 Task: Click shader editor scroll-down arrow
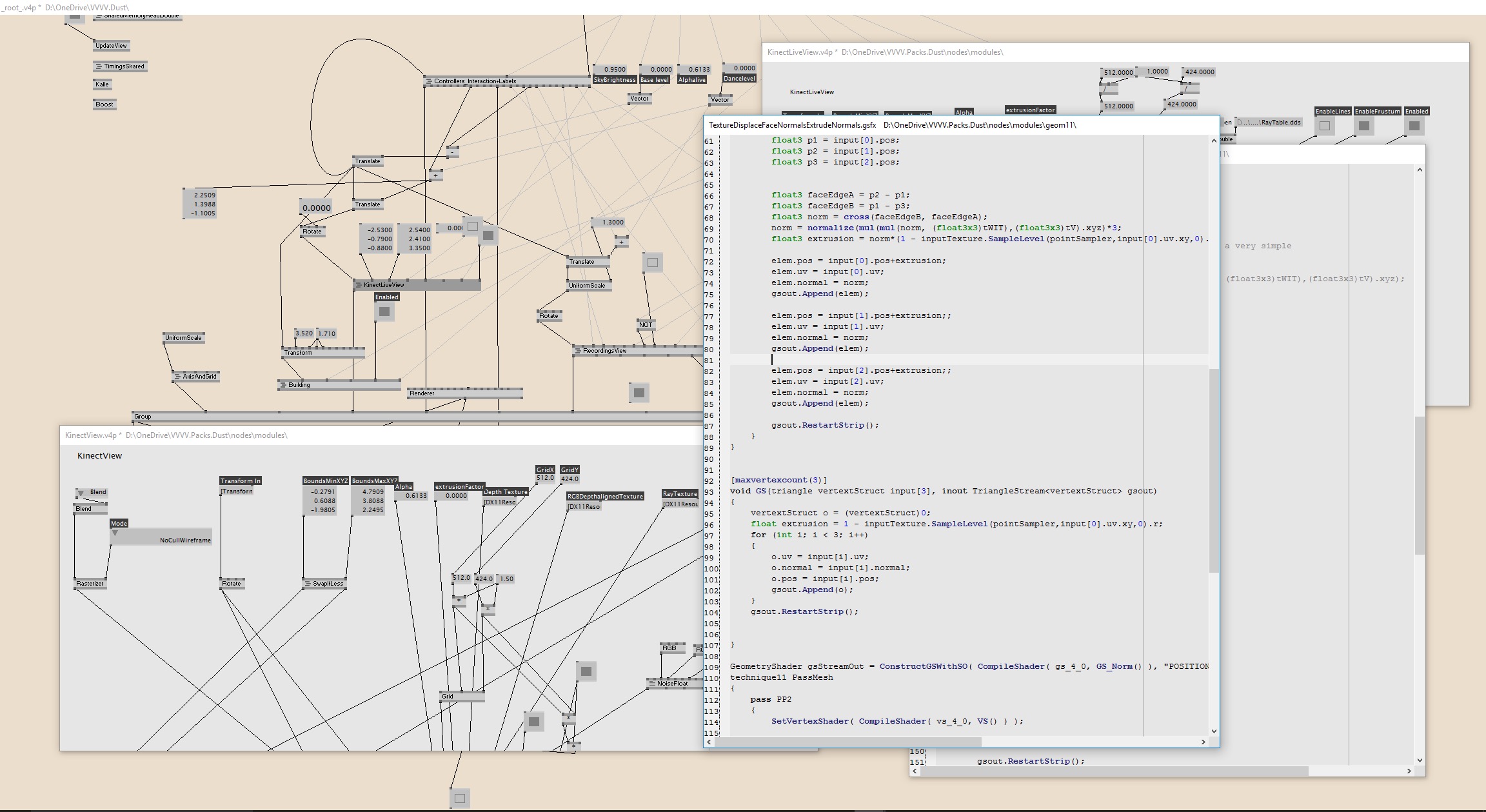pyautogui.click(x=1214, y=731)
